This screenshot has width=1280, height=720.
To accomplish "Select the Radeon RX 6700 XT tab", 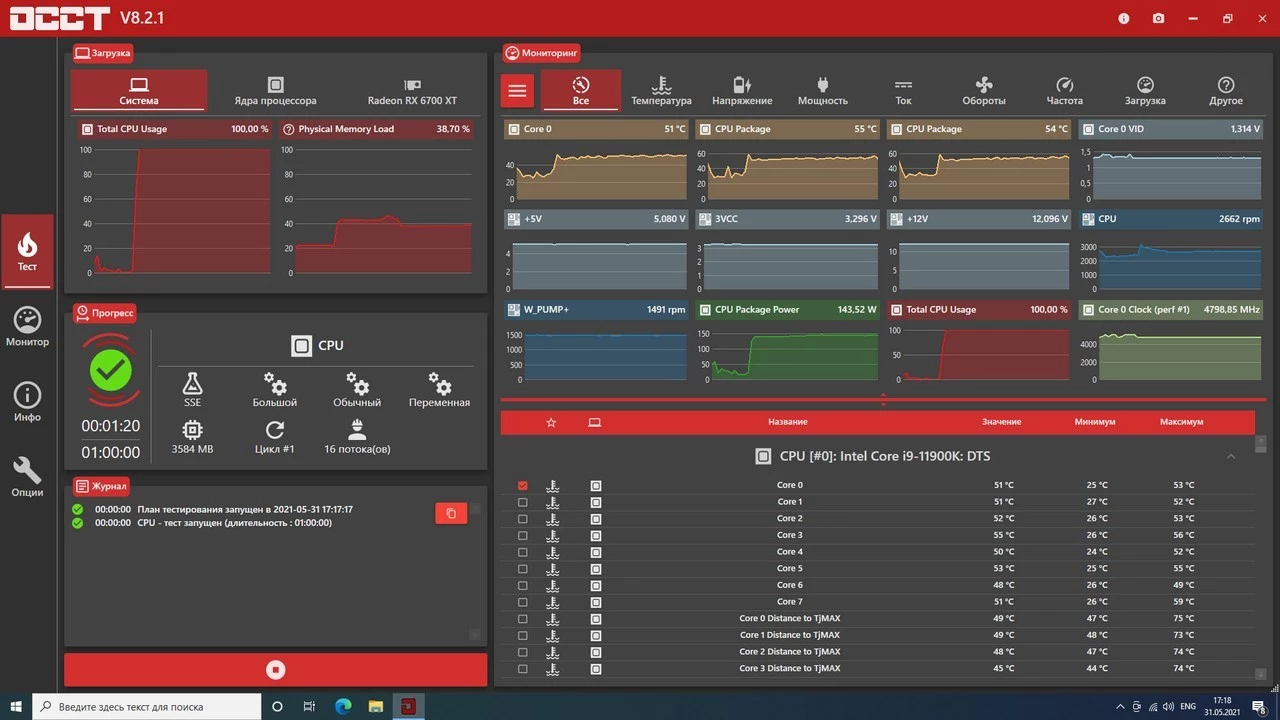I will (412, 91).
